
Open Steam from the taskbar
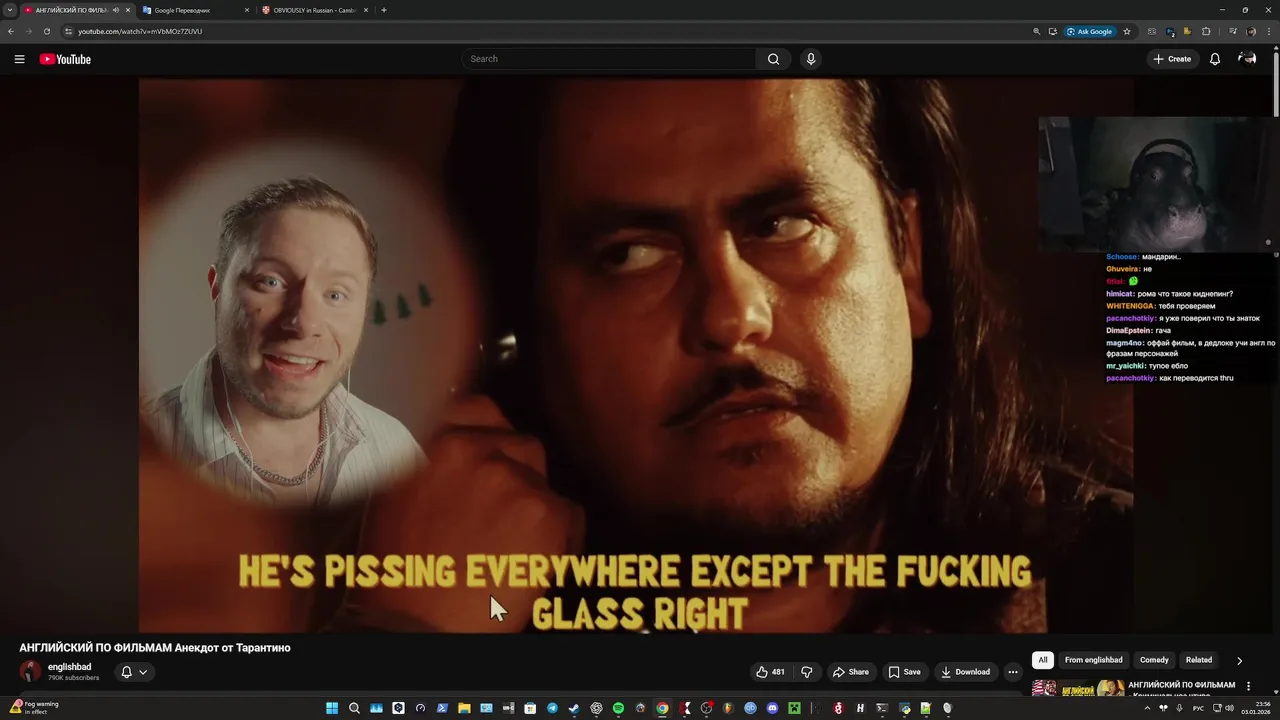(x=574, y=708)
